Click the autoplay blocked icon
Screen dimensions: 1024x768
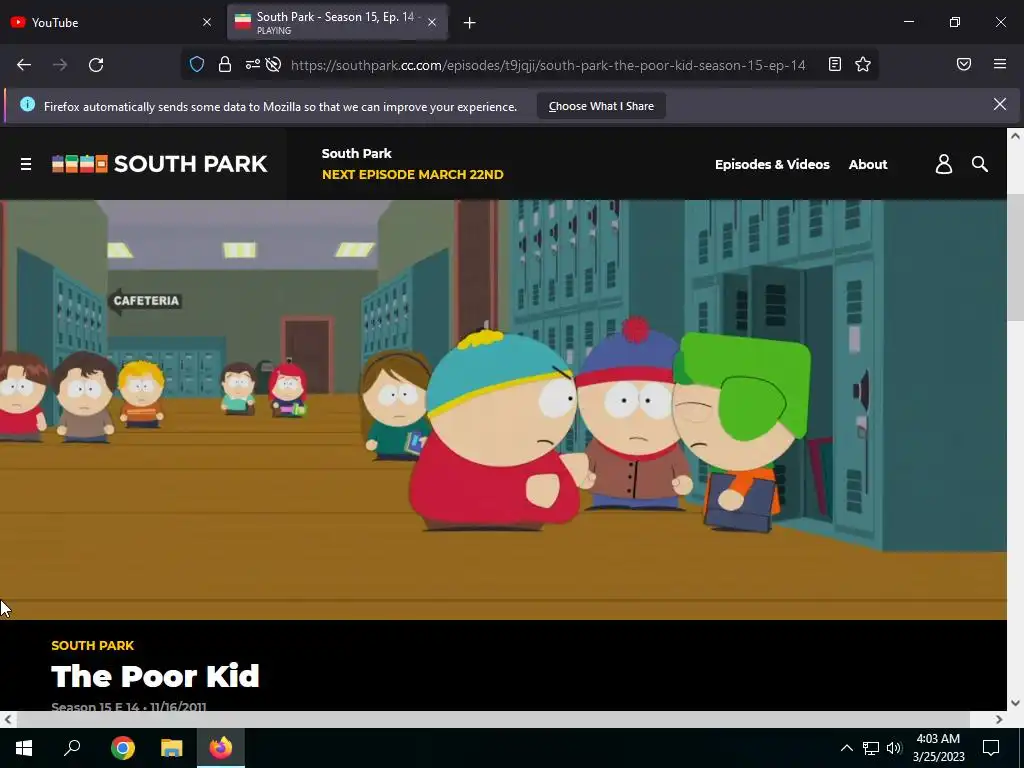(274, 64)
